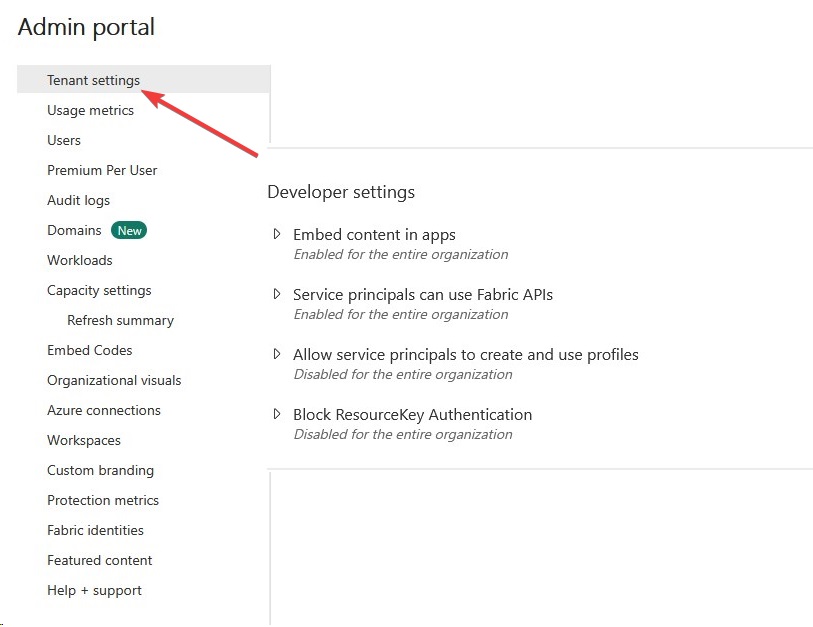Open Help + support
This screenshot has width=813, height=627.
click(94, 590)
